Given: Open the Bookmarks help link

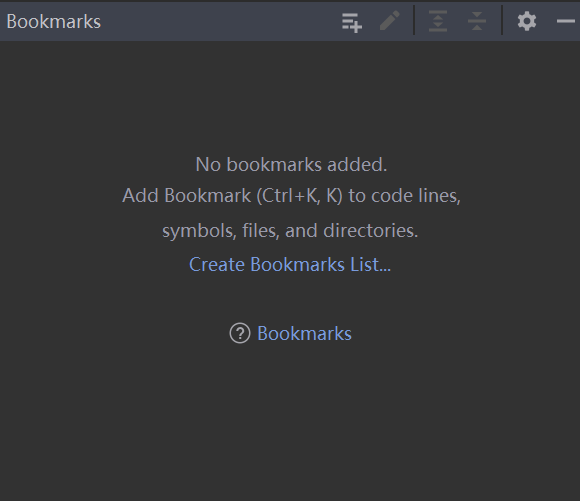Looking at the screenshot, I should point(304,333).
